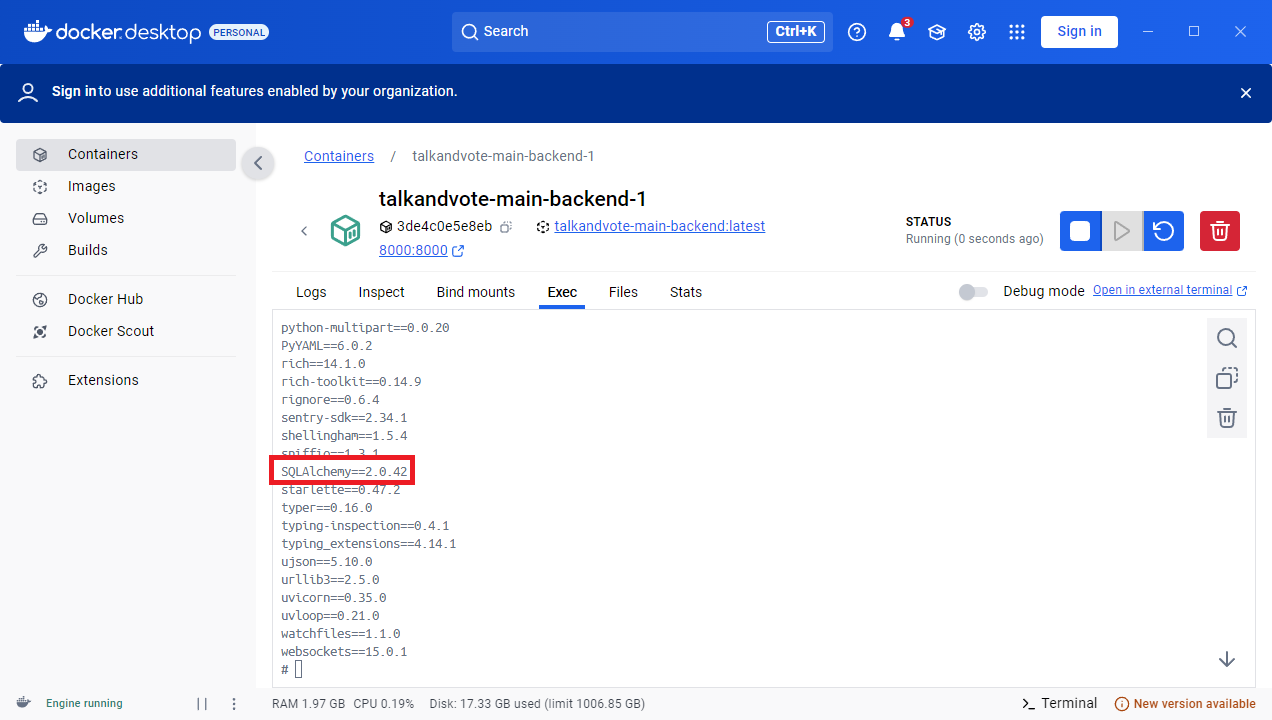Click the Disk 17.33 GB used status entry
1272x720 pixels.
(x=537, y=703)
